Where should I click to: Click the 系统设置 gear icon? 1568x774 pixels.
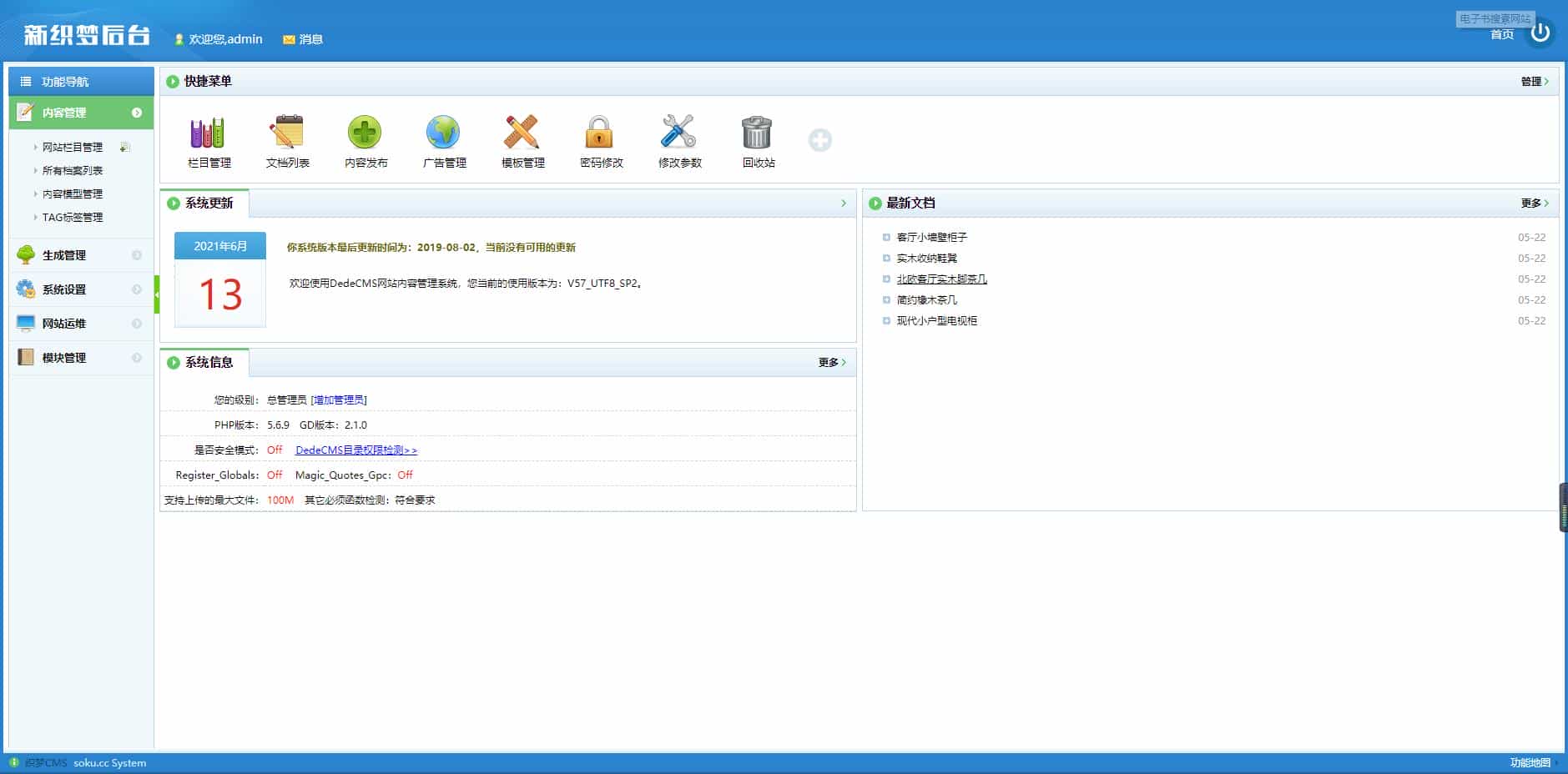click(x=26, y=289)
